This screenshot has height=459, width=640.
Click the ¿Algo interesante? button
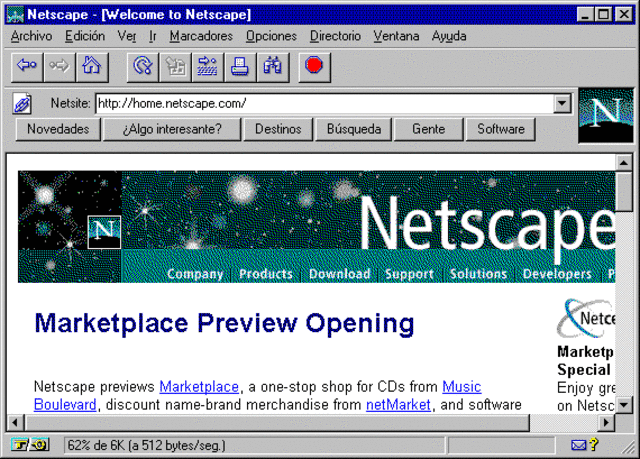(172, 129)
